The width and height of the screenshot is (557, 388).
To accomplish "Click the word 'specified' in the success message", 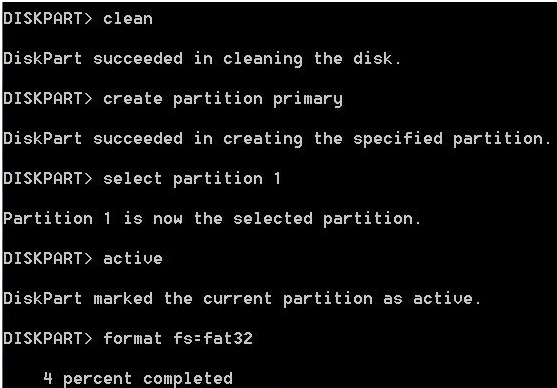I will (398, 140).
